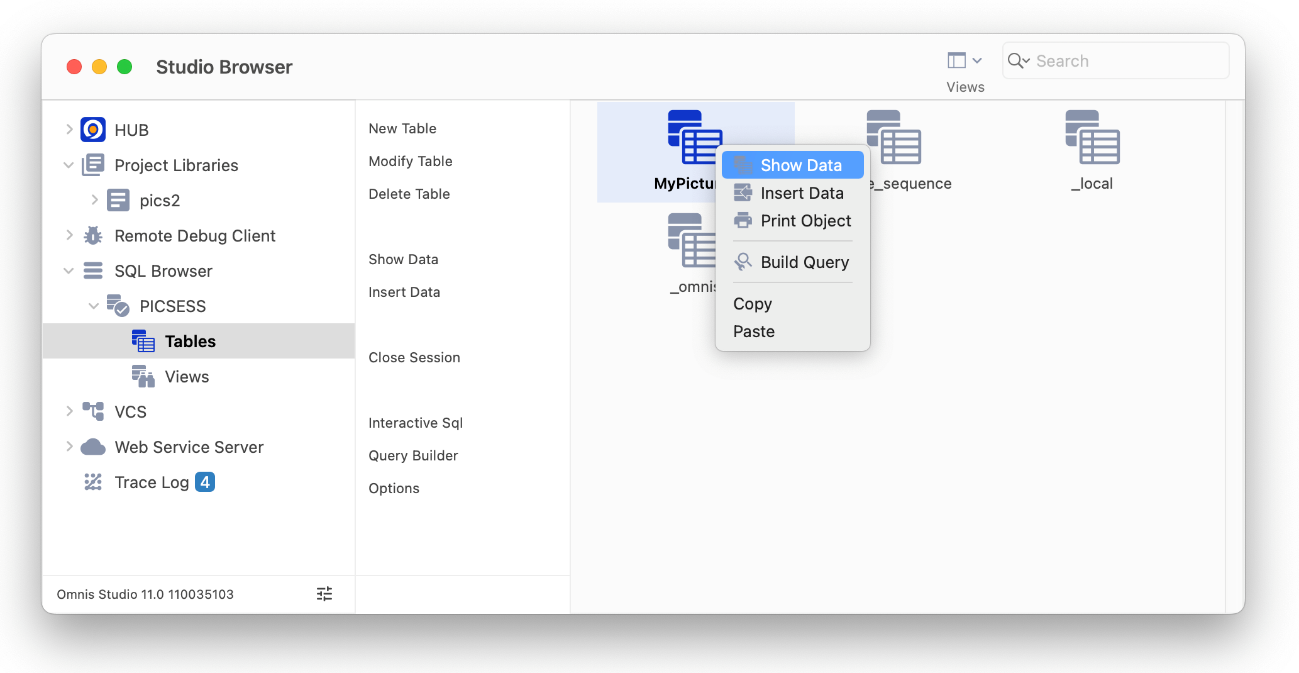This screenshot has width=1299, height=673.
Task: Choose Insert Data from context menu
Action: pyautogui.click(x=793, y=193)
